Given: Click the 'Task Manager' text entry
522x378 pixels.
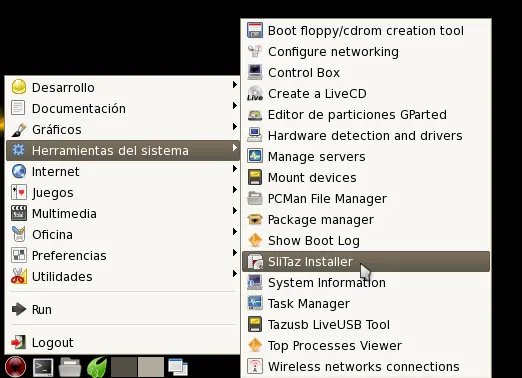Looking at the screenshot, I should (309, 304).
